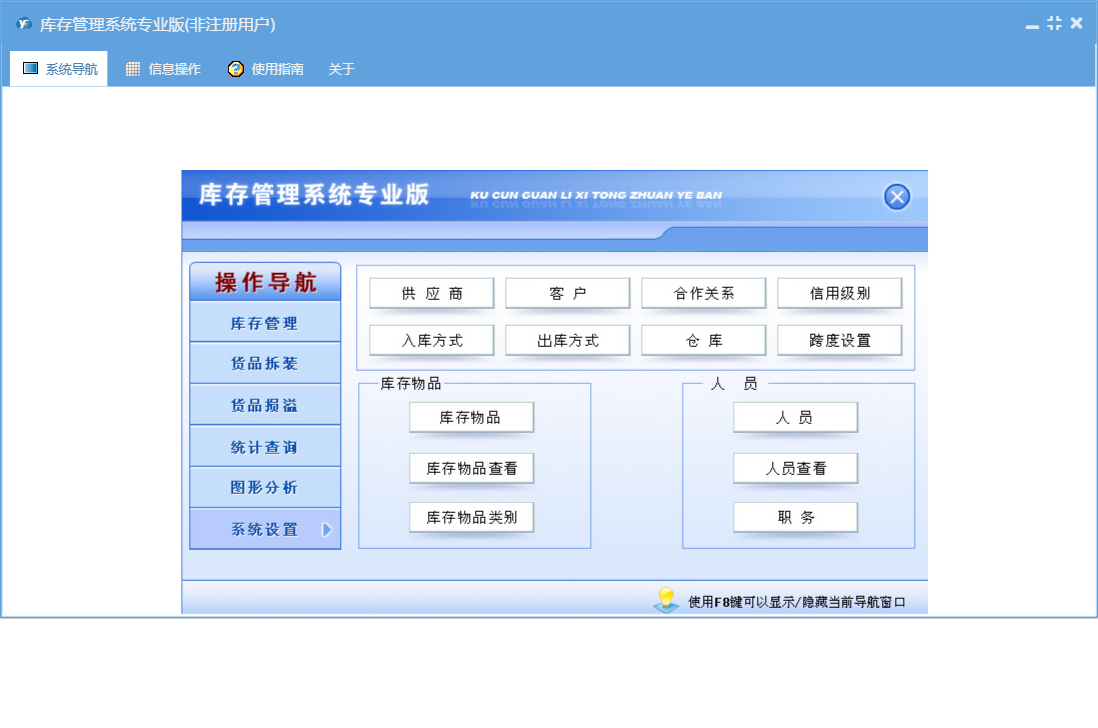
Task: Open 图形分析 section
Action: click(x=265, y=488)
